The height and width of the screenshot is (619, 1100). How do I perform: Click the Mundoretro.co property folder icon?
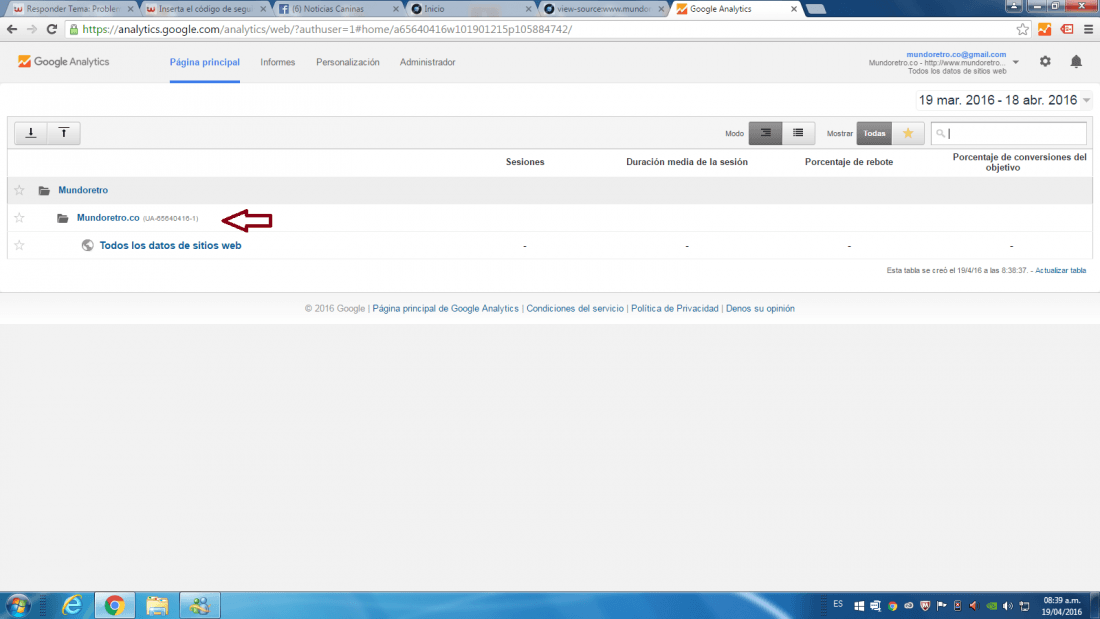click(62, 218)
